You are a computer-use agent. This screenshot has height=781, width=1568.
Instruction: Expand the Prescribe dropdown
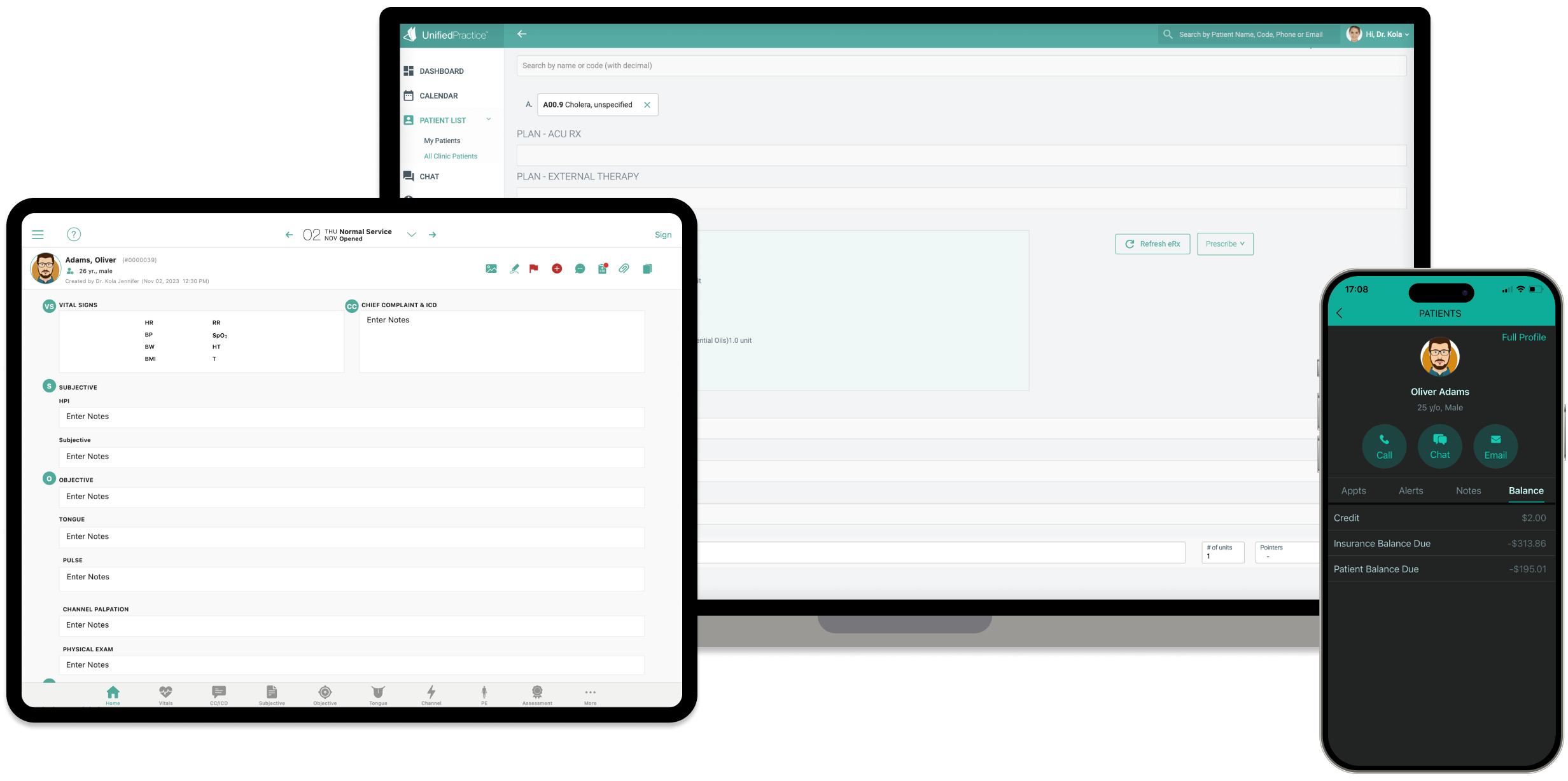tap(1225, 244)
